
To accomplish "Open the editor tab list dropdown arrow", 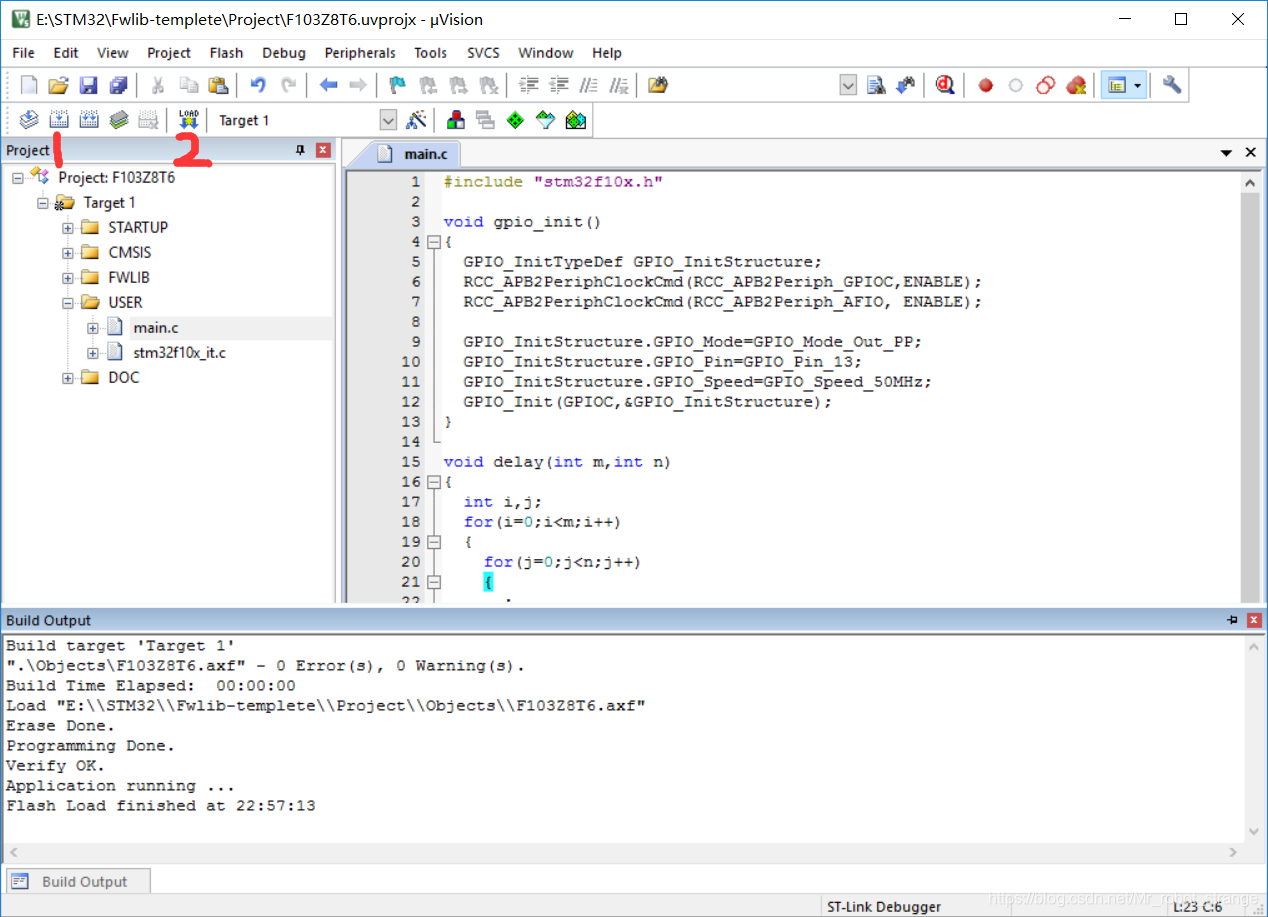I will pos(1226,153).
